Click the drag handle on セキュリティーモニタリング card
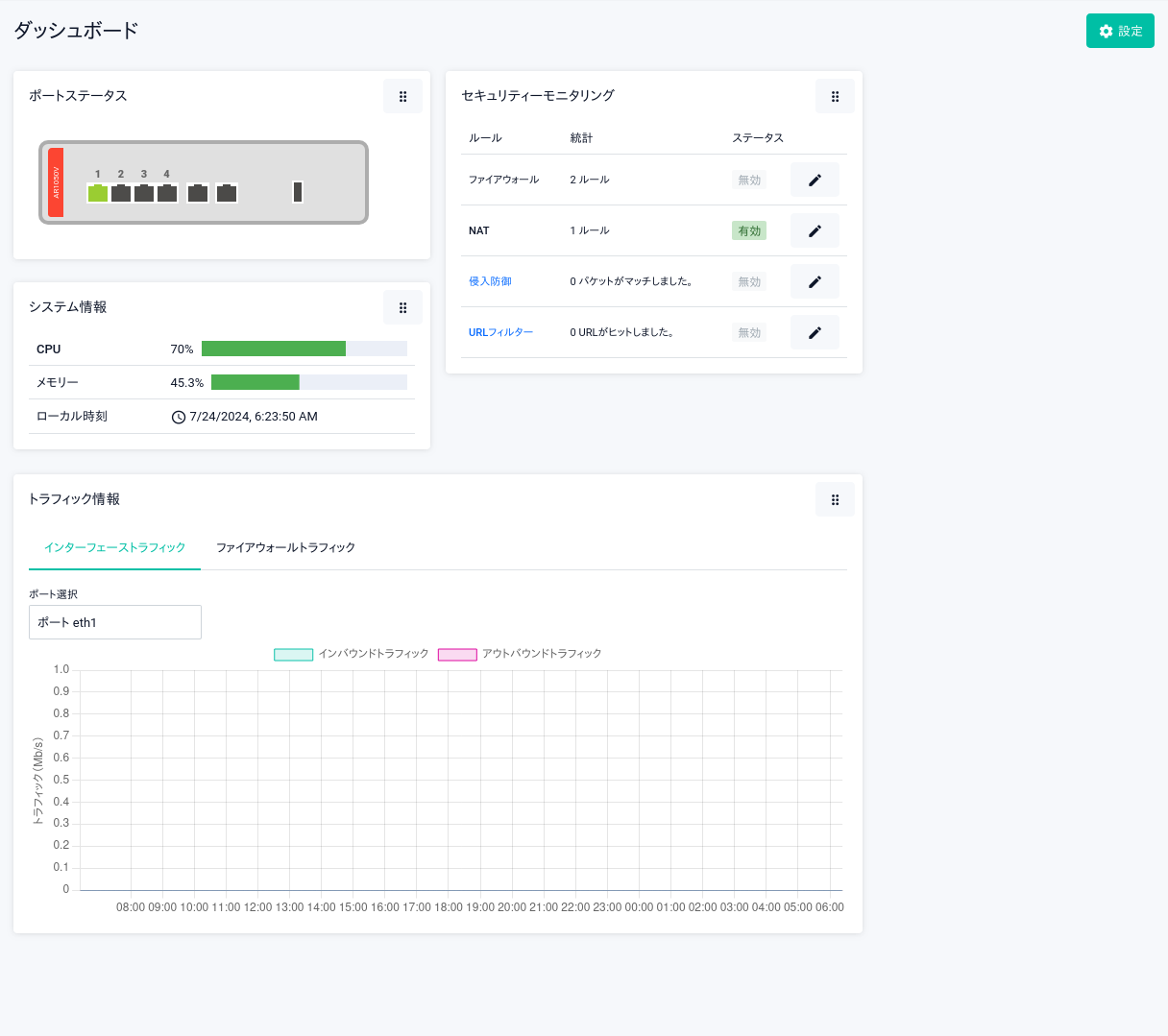The height and width of the screenshot is (1036, 1168). [x=835, y=96]
